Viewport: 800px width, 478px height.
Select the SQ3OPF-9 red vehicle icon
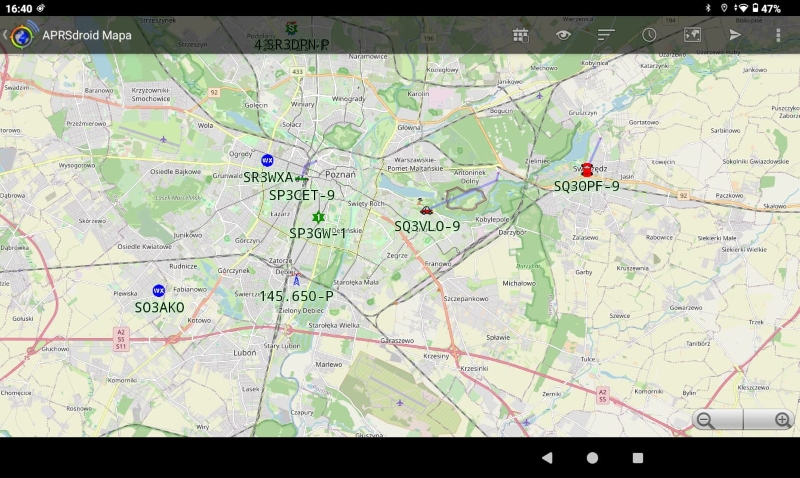587,170
